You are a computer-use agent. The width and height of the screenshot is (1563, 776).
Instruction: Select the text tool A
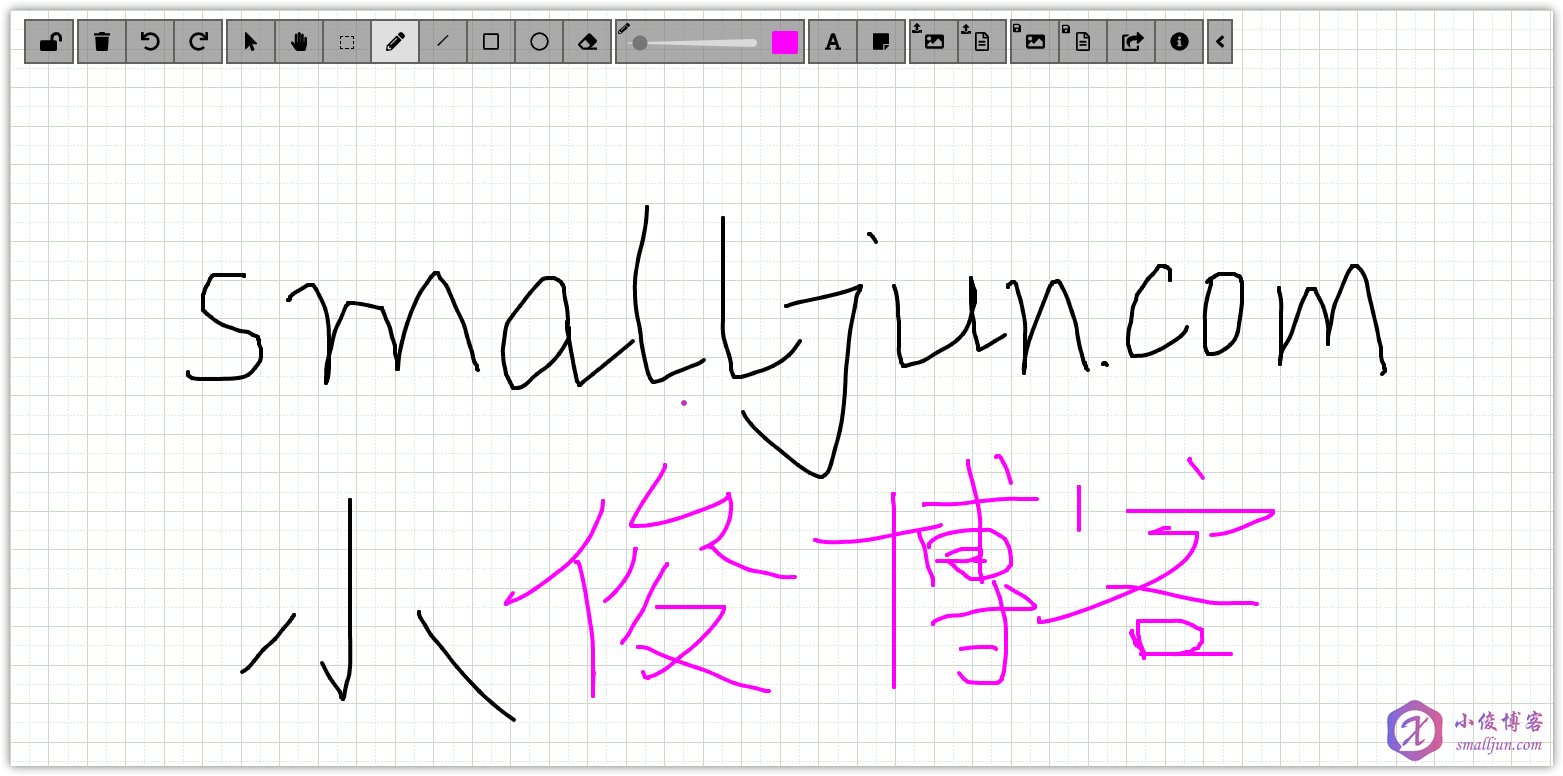(x=833, y=42)
